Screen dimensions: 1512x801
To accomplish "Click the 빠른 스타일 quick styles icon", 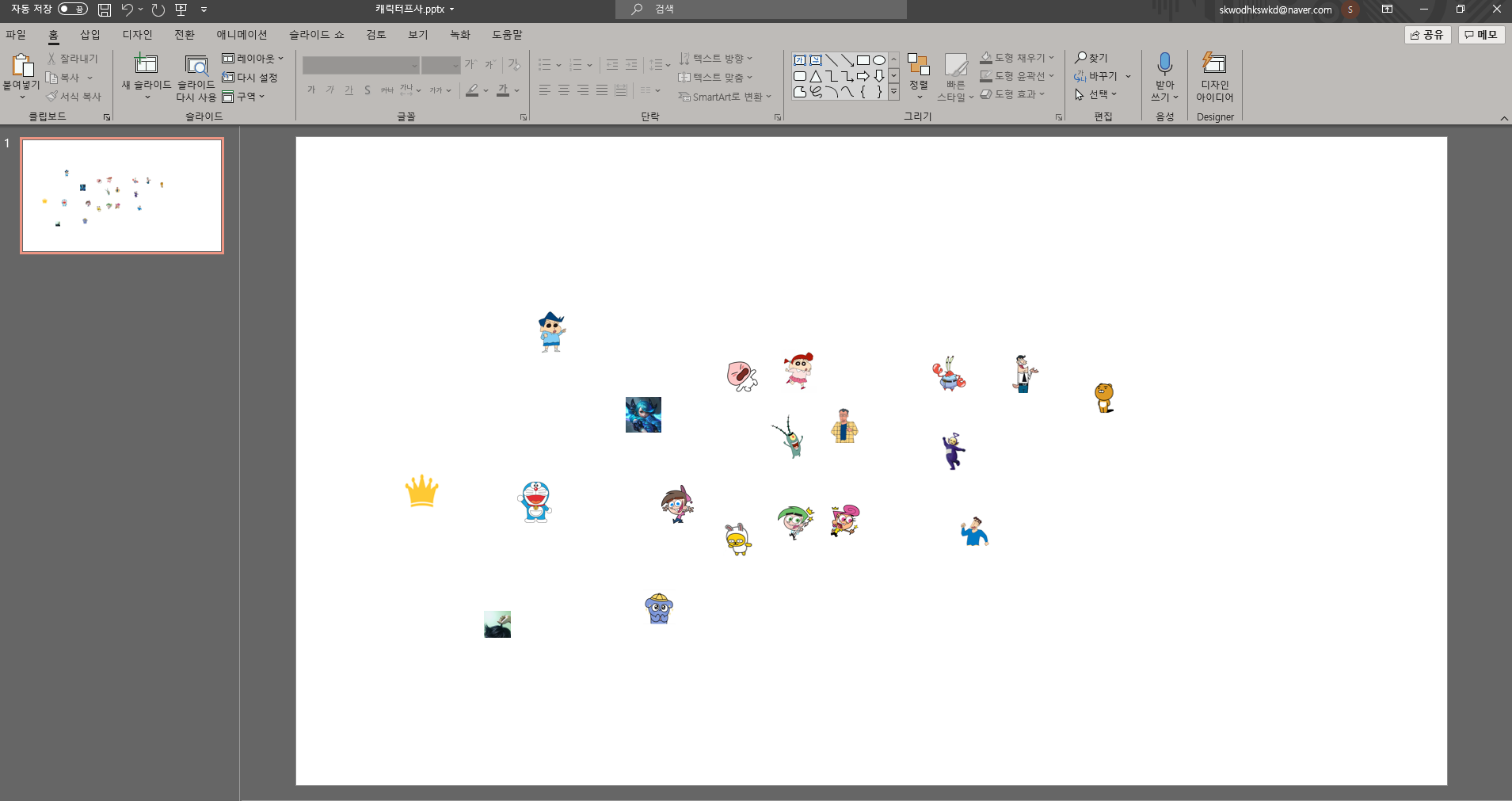I will [x=956, y=65].
